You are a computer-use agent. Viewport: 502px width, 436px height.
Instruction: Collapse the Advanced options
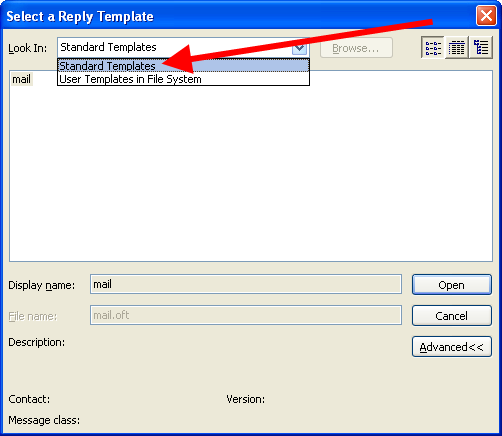[x=452, y=347]
